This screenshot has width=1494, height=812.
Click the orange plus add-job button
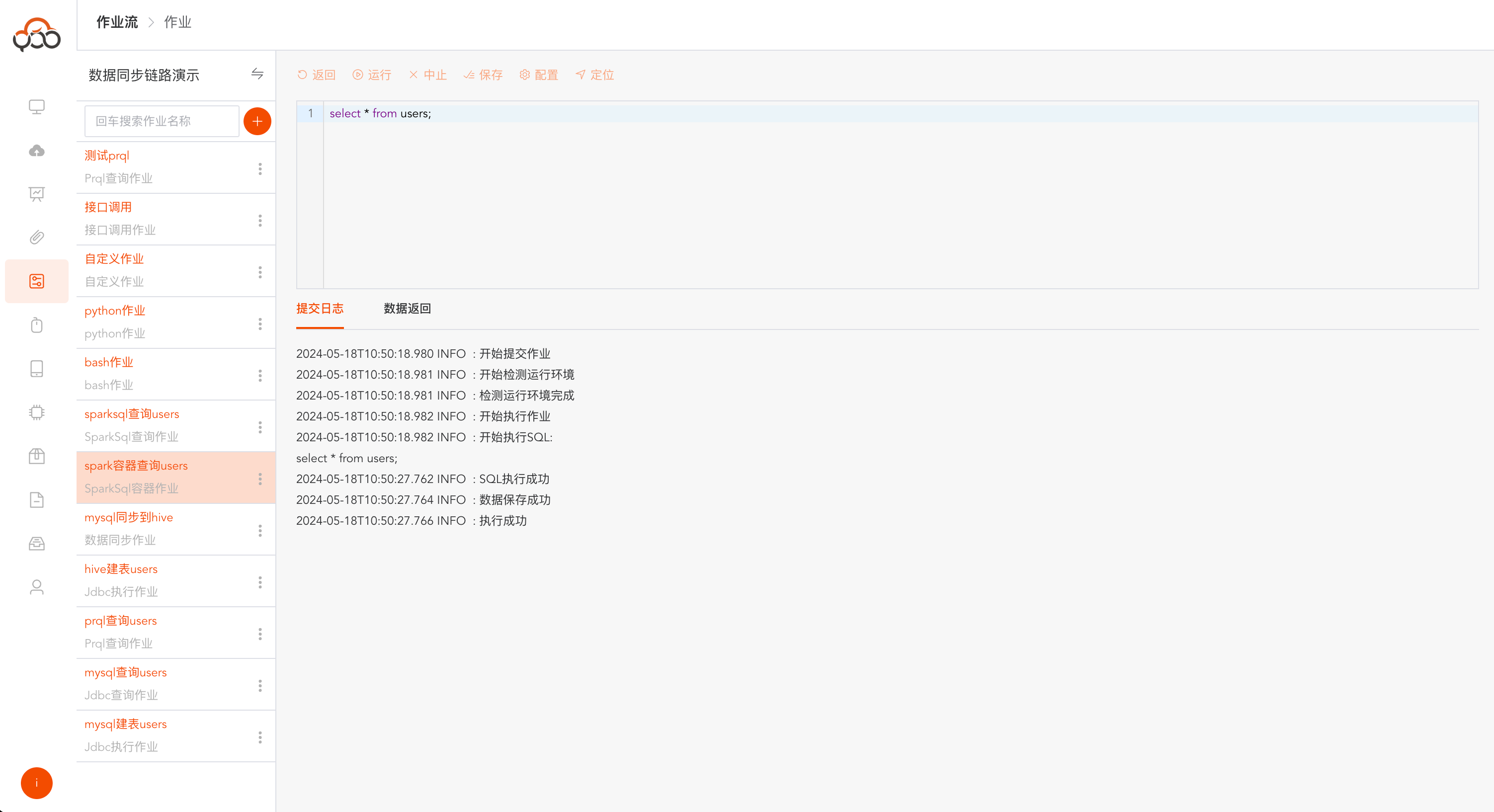click(x=257, y=121)
